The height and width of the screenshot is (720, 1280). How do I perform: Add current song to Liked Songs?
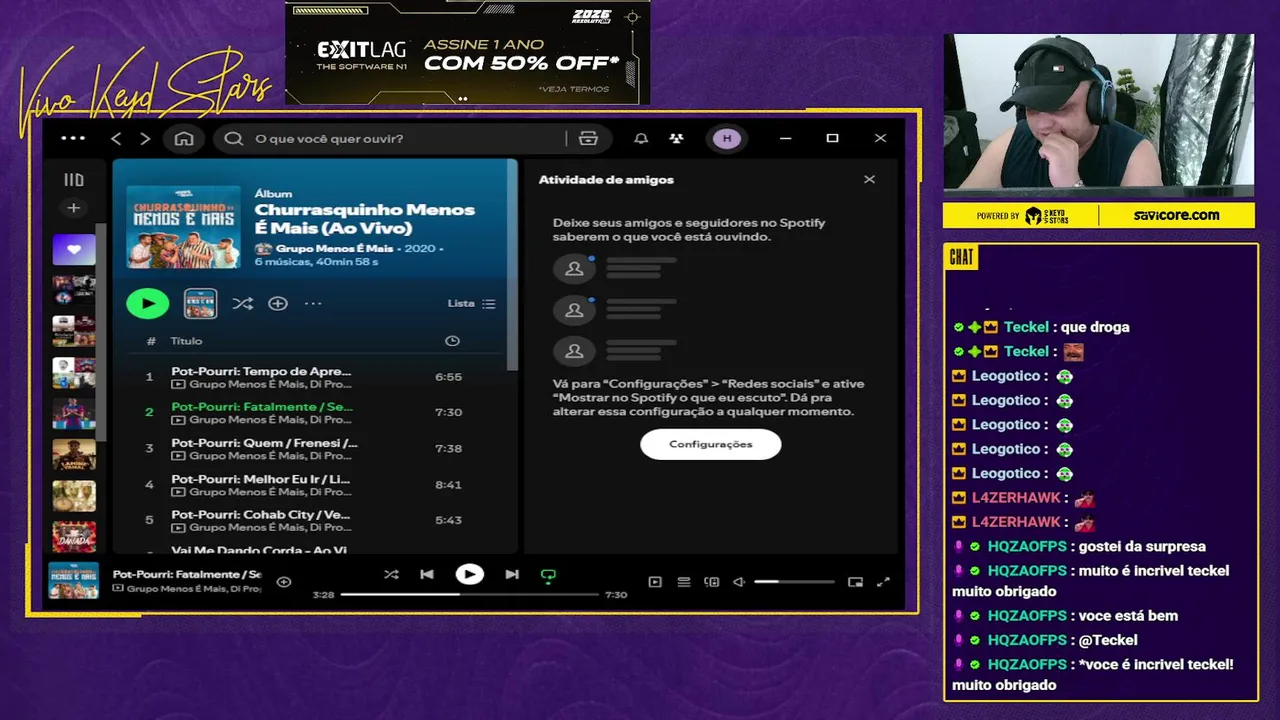tap(284, 582)
